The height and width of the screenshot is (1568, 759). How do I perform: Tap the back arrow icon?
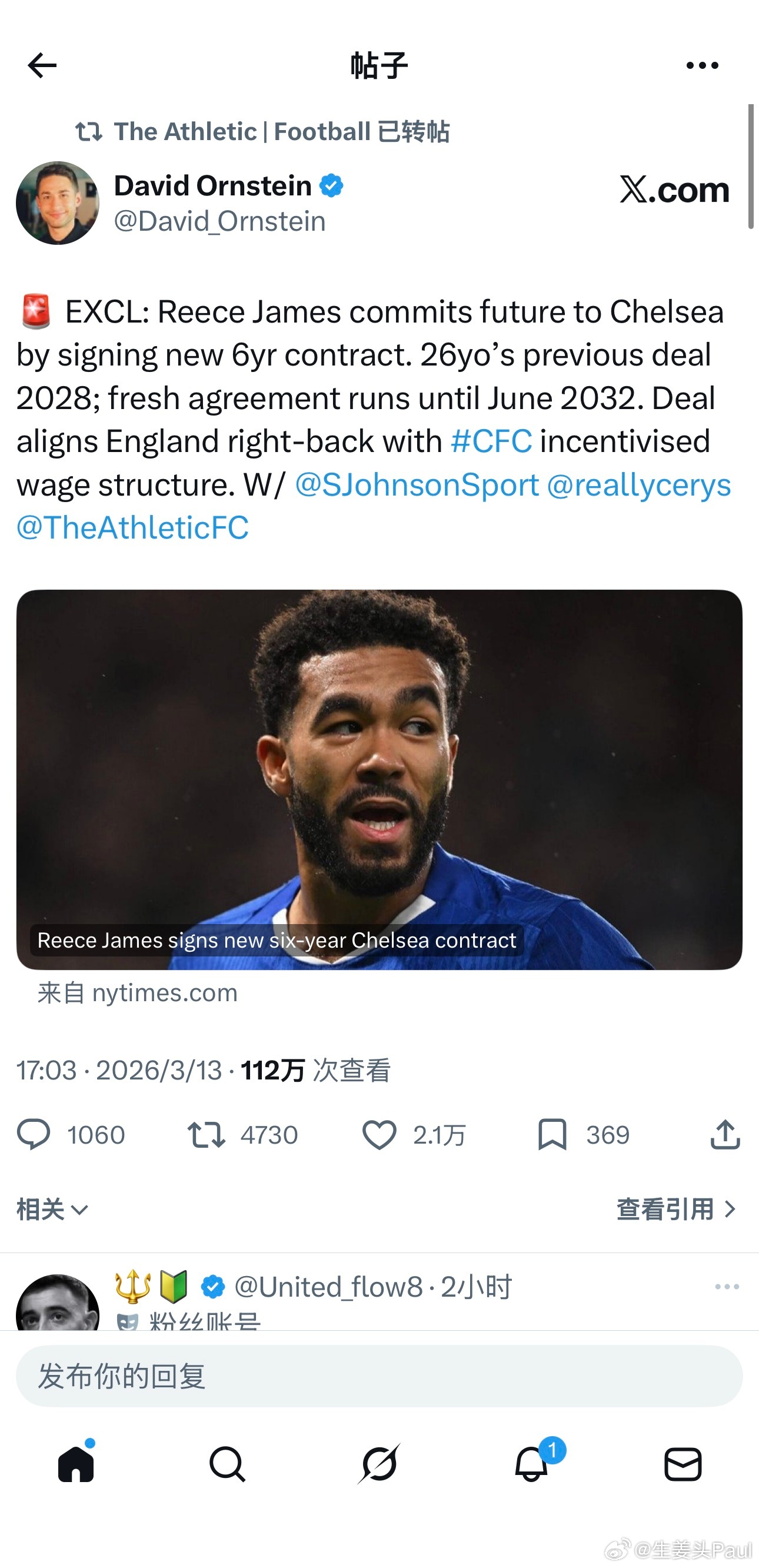click(x=42, y=65)
